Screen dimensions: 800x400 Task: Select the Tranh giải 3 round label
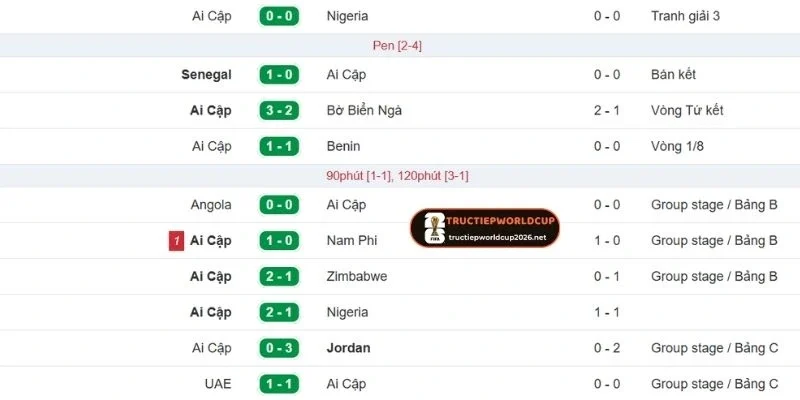click(x=686, y=16)
